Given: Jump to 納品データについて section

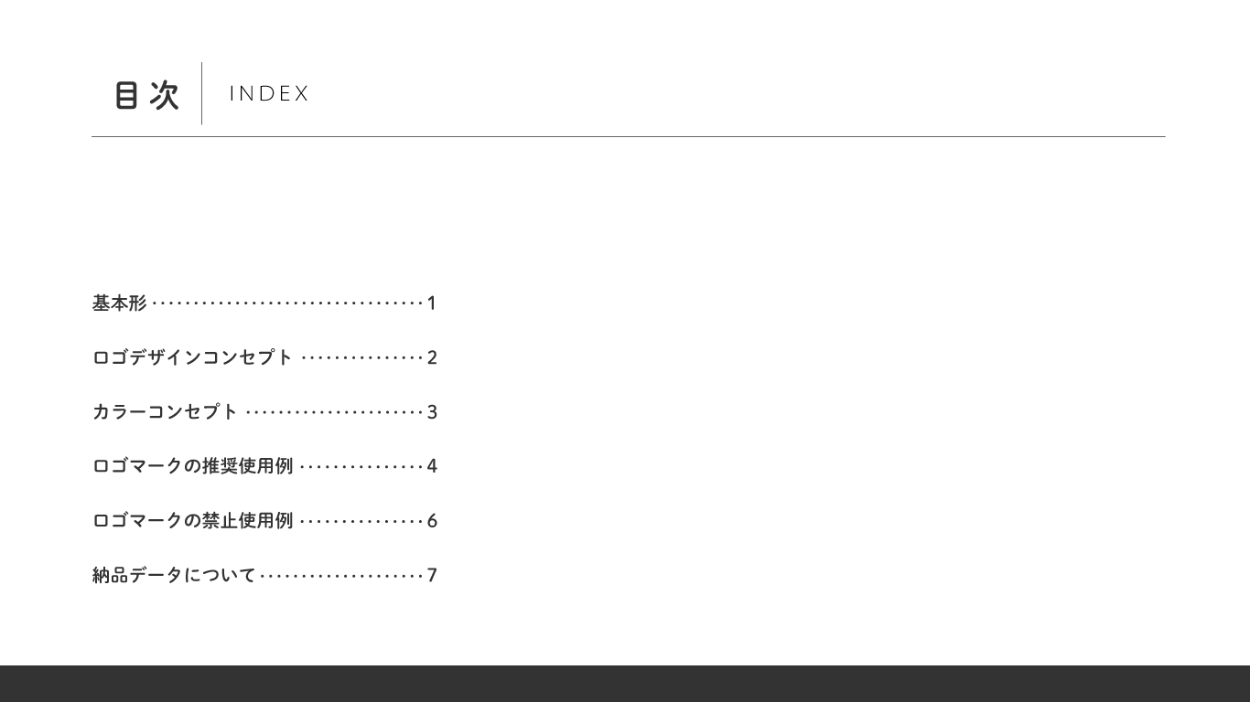Looking at the screenshot, I should tap(174, 575).
